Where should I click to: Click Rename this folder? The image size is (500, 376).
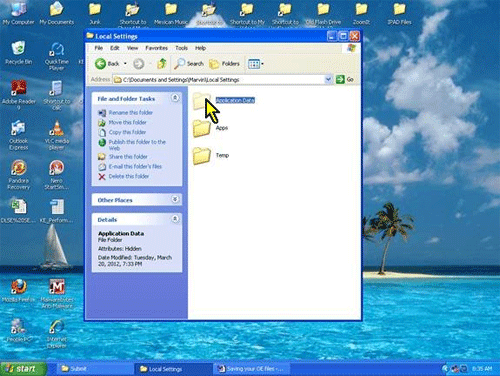[x=130, y=113]
